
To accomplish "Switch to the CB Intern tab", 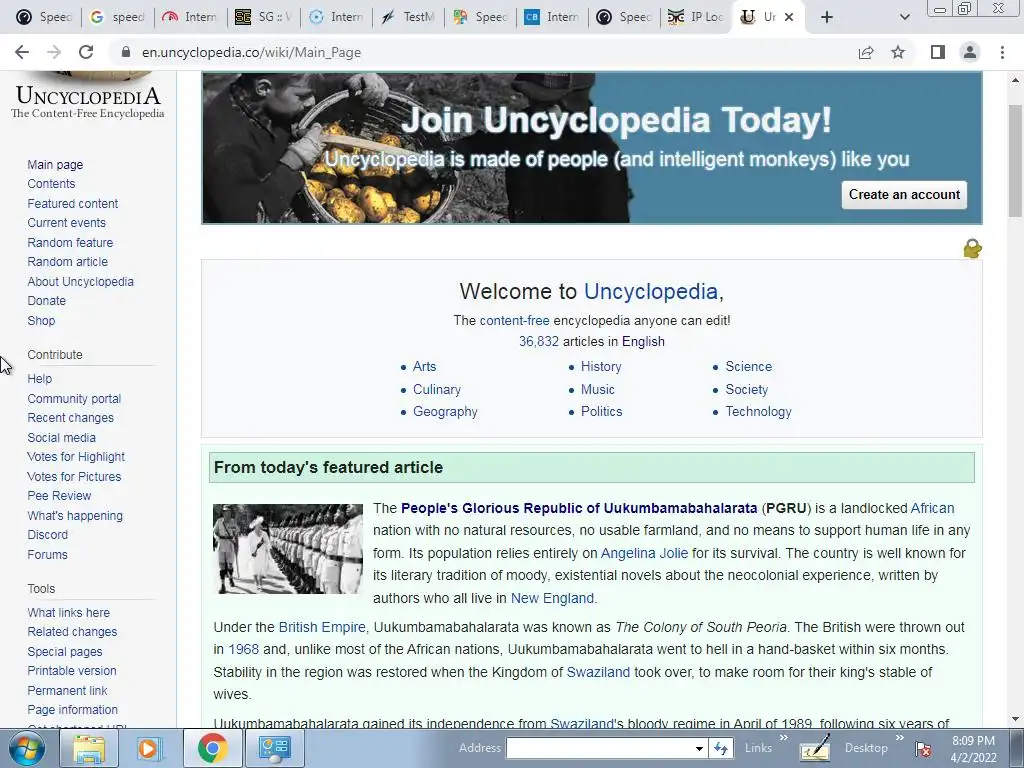I will pos(552,17).
